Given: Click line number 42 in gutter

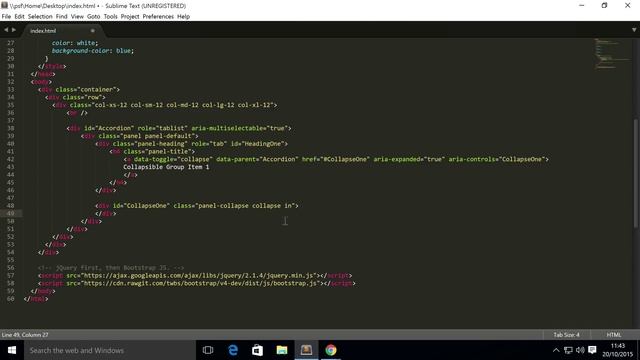Looking at the screenshot, I should (10, 159).
